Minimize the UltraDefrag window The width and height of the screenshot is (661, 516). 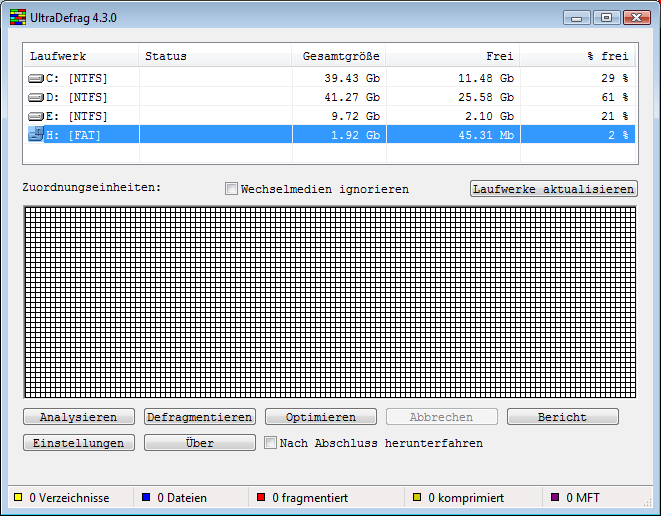(576, 18)
